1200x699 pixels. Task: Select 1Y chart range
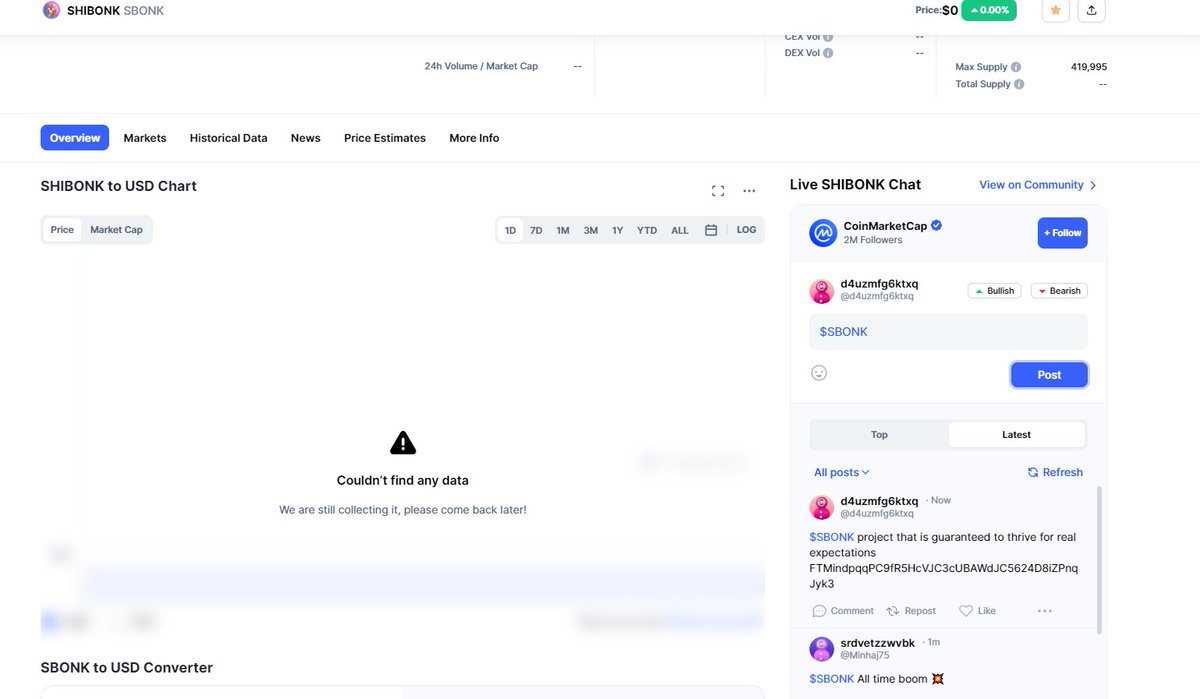click(x=618, y=230)
